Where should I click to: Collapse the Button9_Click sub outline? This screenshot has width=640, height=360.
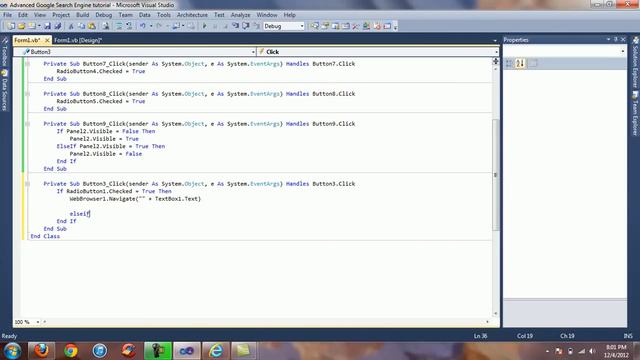tap(27, 124)
